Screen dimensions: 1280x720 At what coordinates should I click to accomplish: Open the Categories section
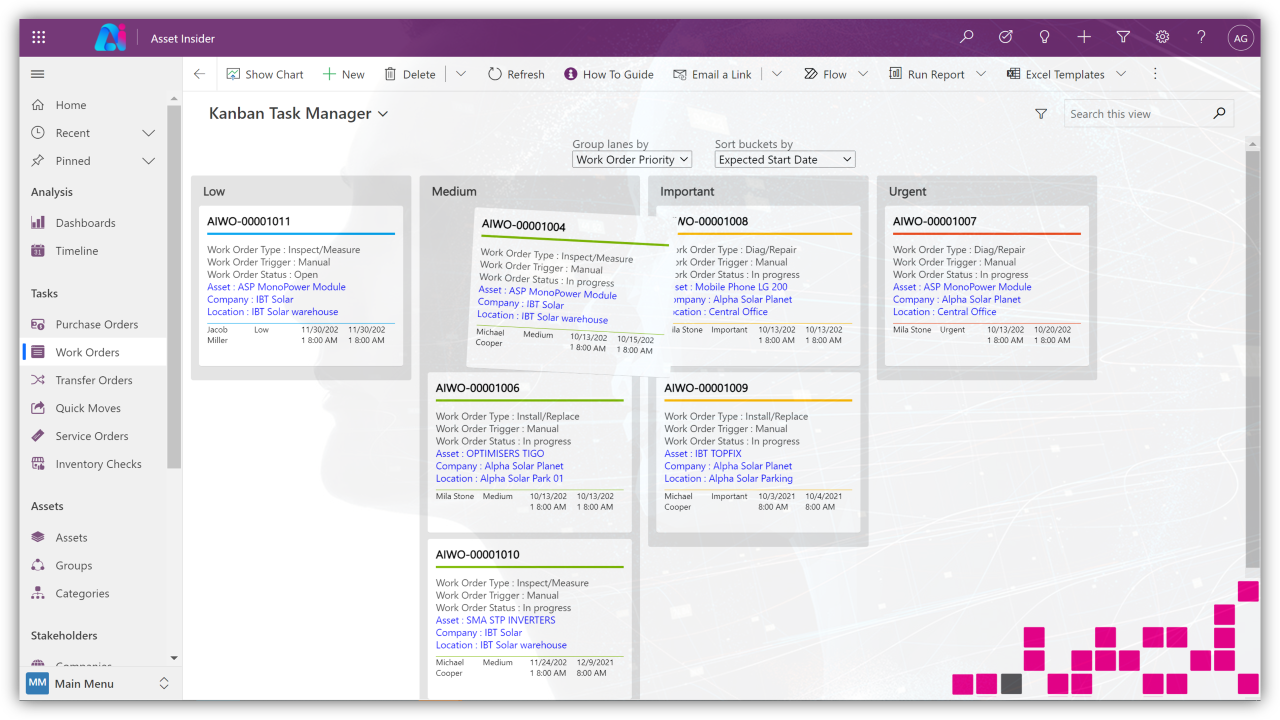click(x=82, y=593)
